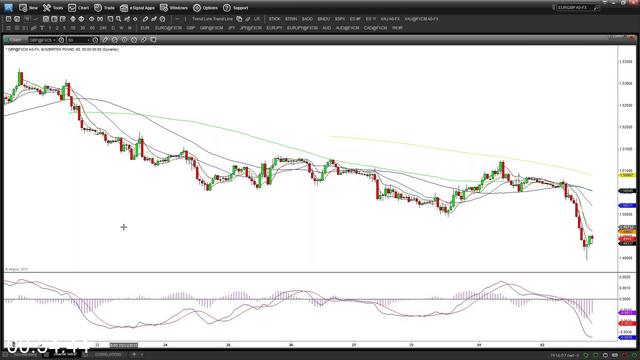Load the GBP@FXCM symbol shortcut
This screenshot has width=640, height=360.
tap(211, 28)
